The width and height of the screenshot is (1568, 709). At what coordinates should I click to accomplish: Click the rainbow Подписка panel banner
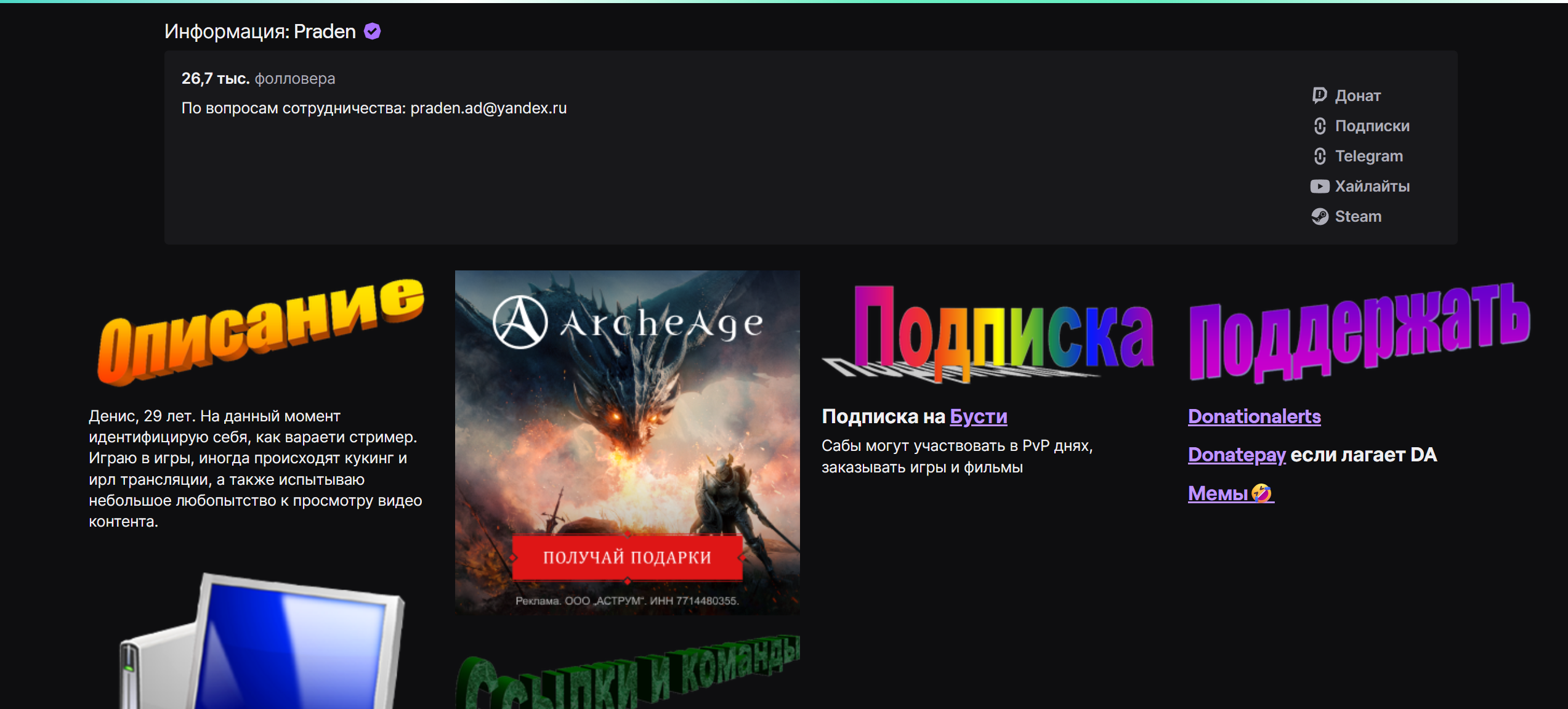988,333
